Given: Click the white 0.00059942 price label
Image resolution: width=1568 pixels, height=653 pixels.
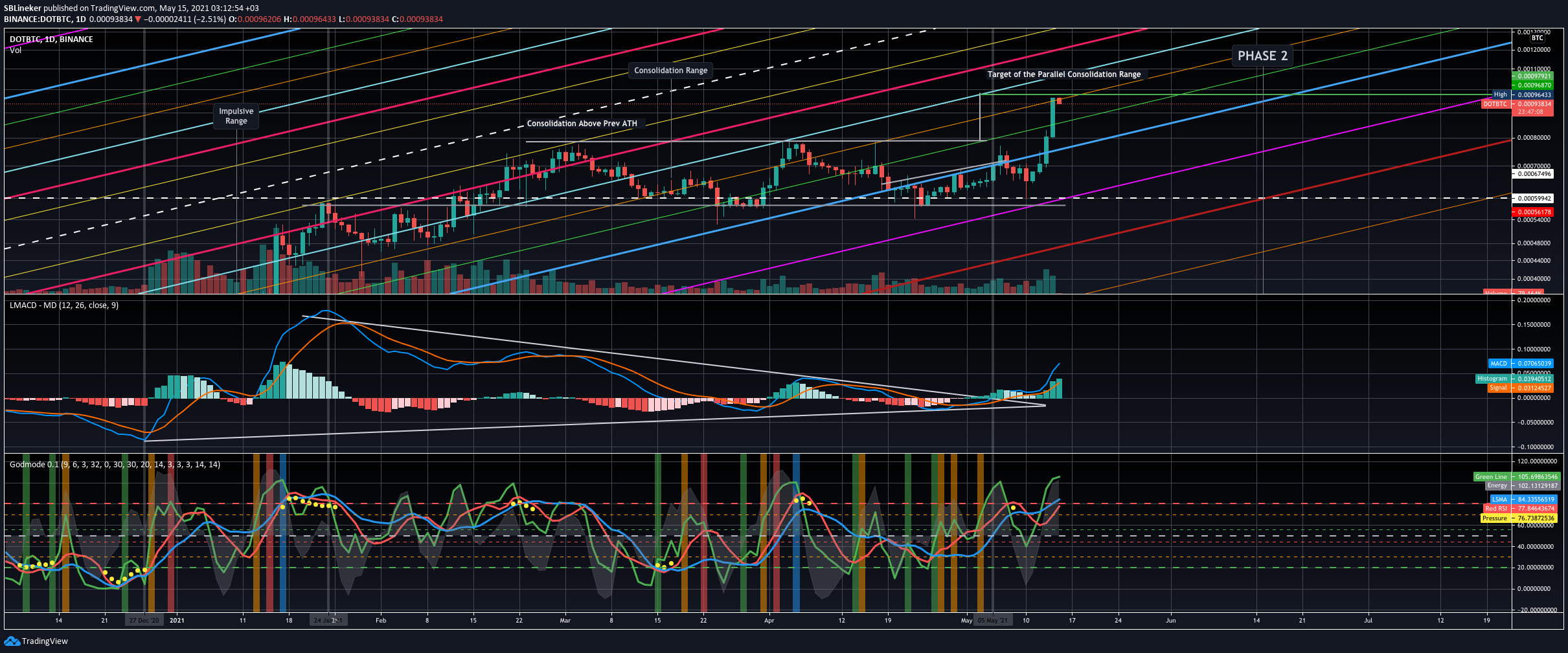Looking at the screenshot, I should coord(1531,199).
